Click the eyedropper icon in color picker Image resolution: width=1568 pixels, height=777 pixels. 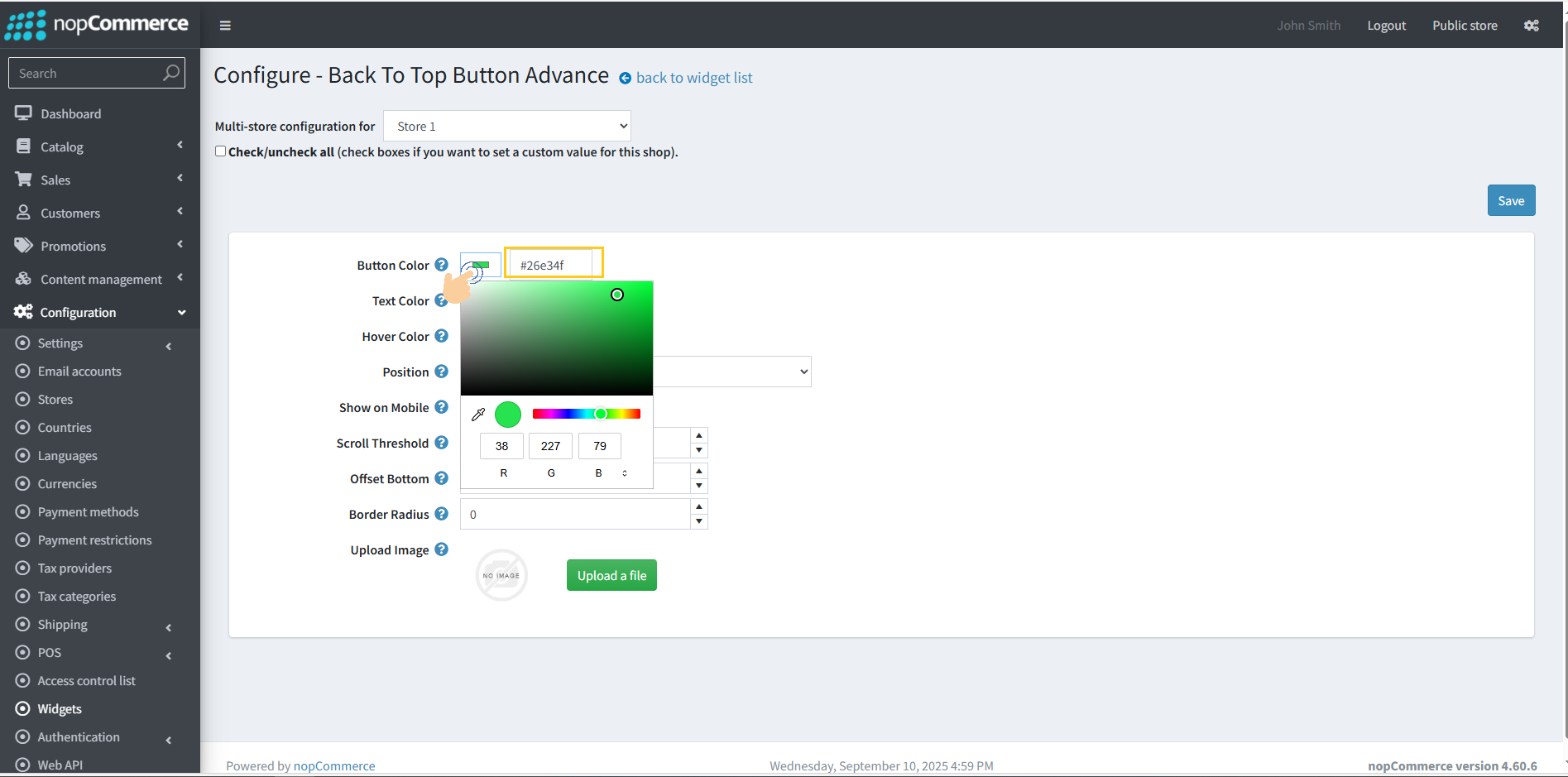pyautogui.click(x=478, y=414)
